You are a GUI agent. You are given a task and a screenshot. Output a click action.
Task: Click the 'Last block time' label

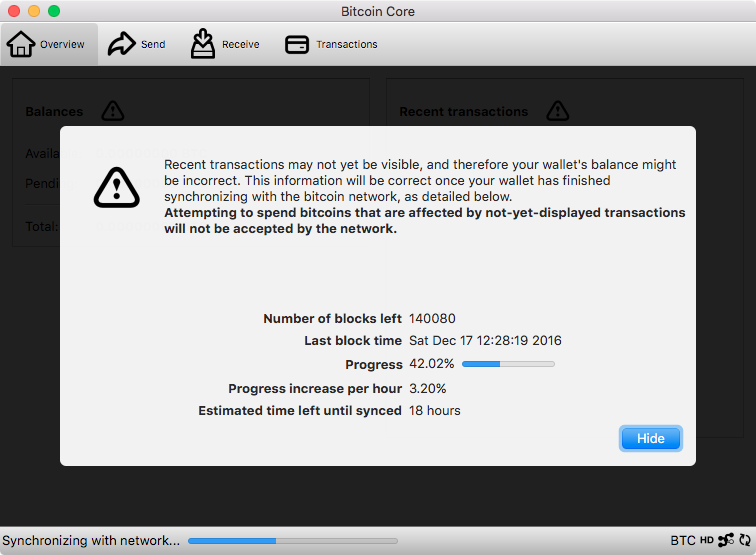click(x=353, y=341)
